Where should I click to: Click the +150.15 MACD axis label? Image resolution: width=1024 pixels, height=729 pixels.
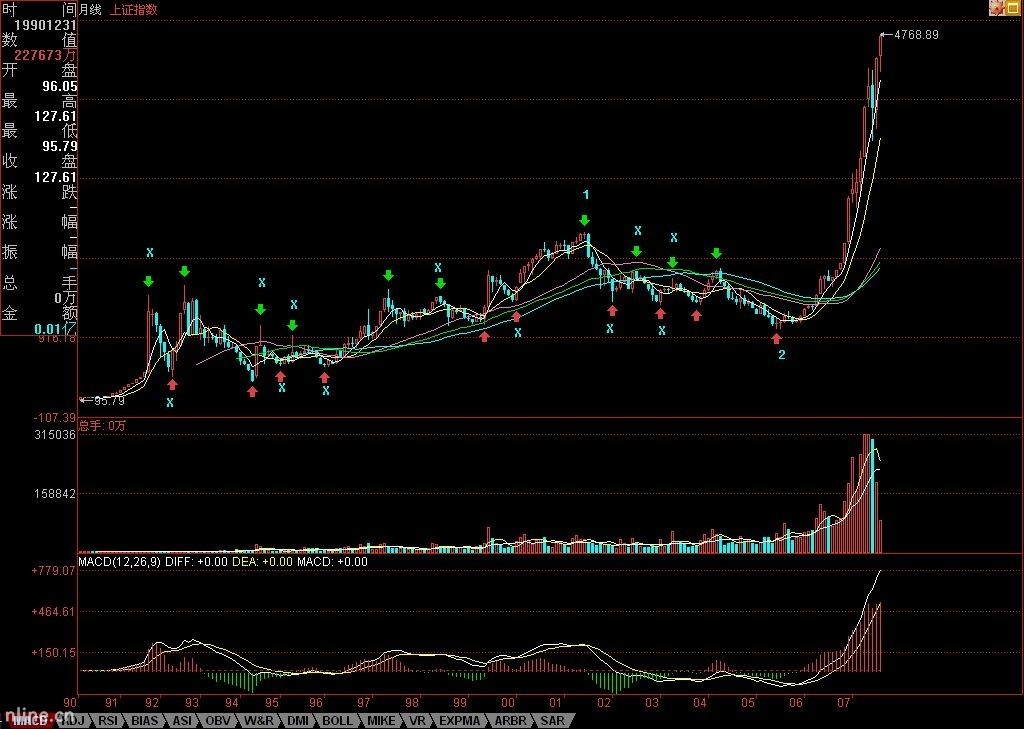(x=54, y=653)
